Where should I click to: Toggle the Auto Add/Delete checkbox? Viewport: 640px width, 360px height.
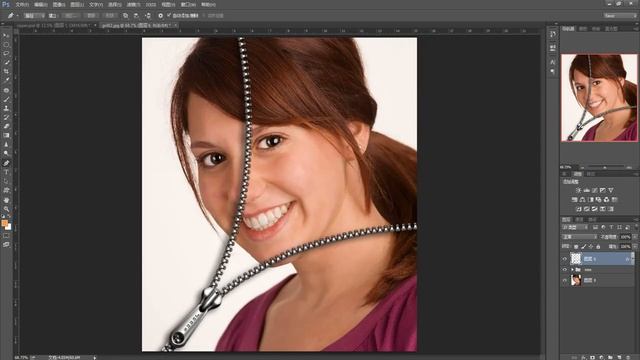coord(169,16)
